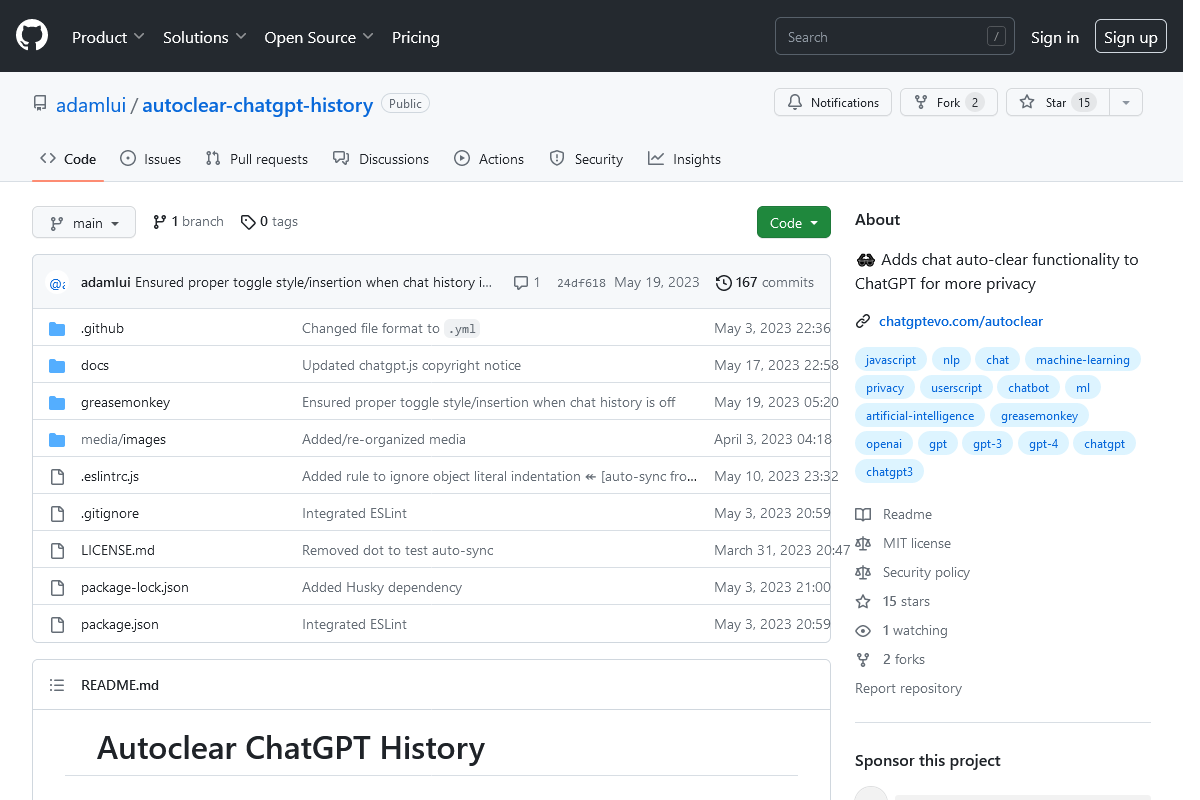Click the scales icon beside MIT license
Image resolution: width=1200 pixels, height=800 pixels.
(x=862, y=542)
